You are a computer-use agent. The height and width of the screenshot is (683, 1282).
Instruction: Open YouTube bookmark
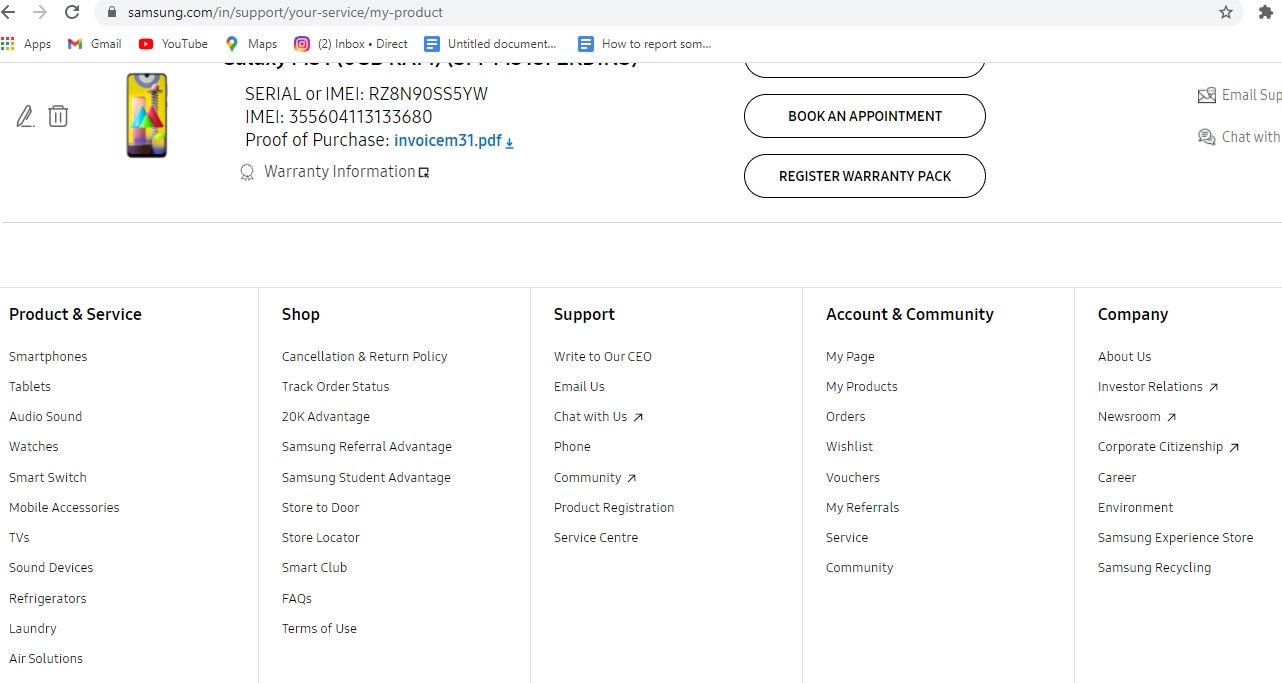[x=173, y=44]
